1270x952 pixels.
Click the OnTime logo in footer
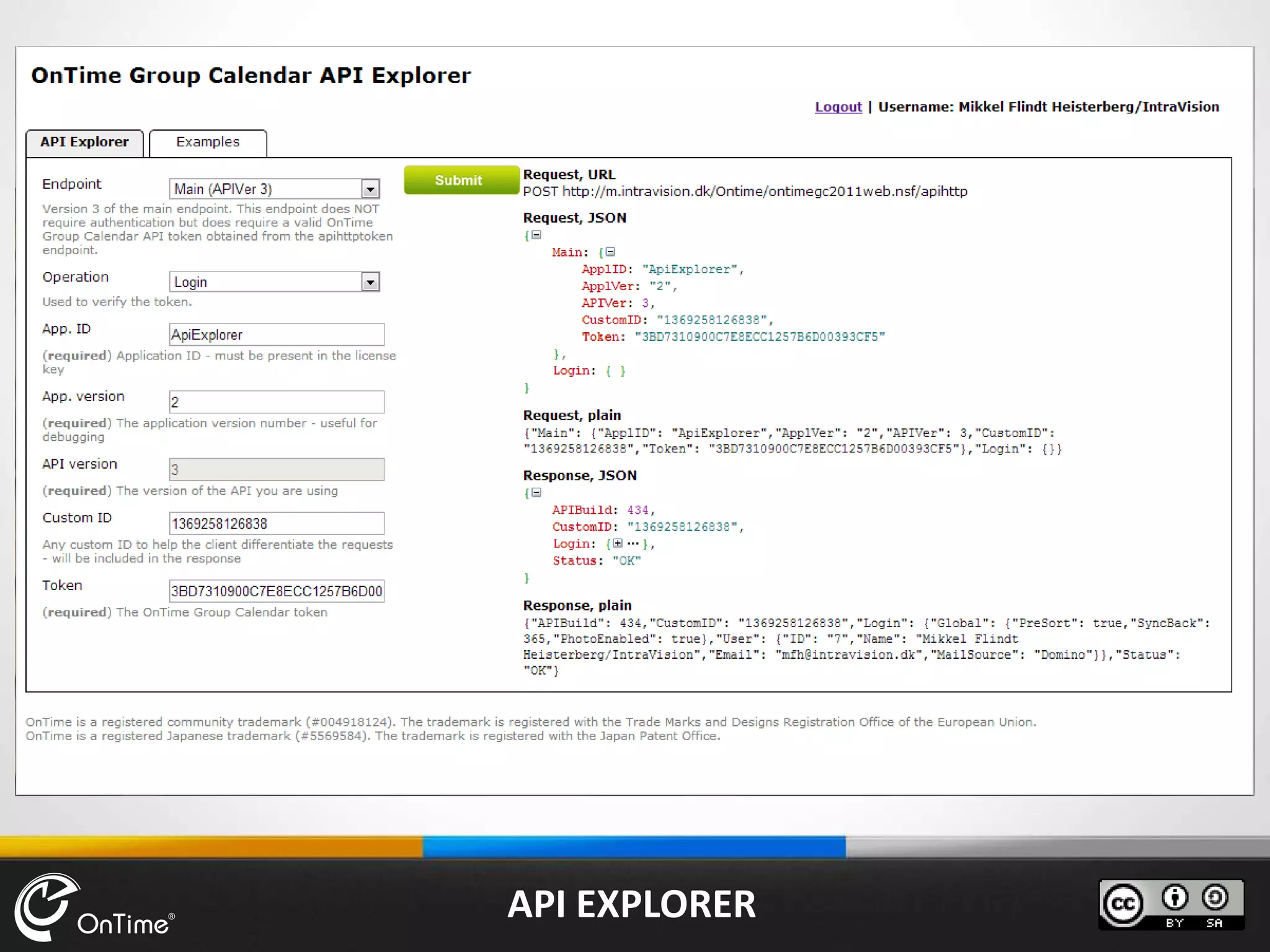click(x=94, y=907)
